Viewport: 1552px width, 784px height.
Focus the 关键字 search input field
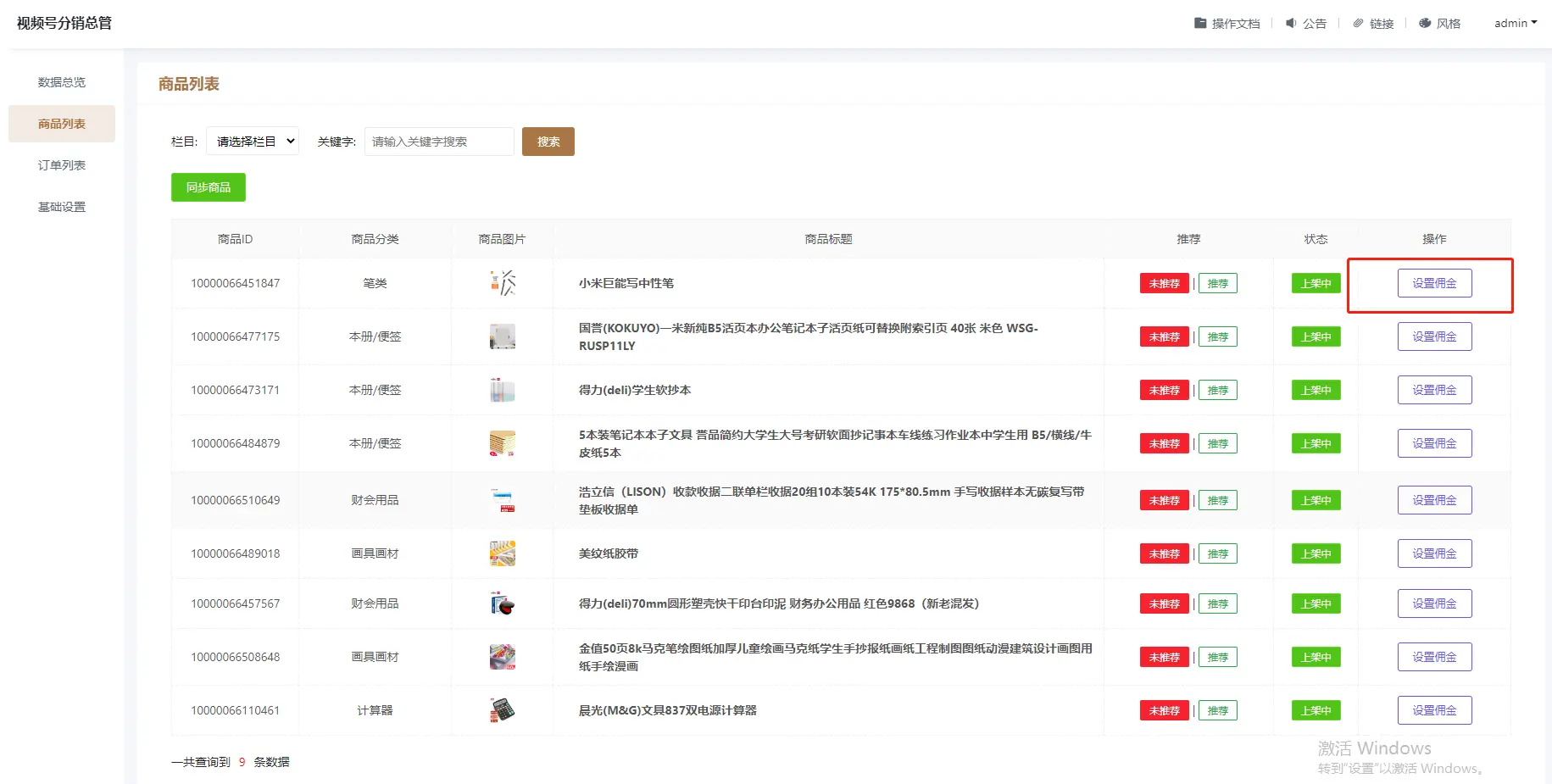(x=439, y=142)
